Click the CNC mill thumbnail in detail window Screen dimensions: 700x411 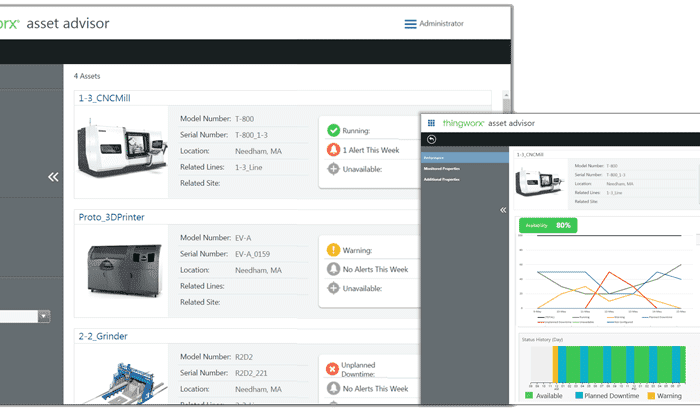539,182
